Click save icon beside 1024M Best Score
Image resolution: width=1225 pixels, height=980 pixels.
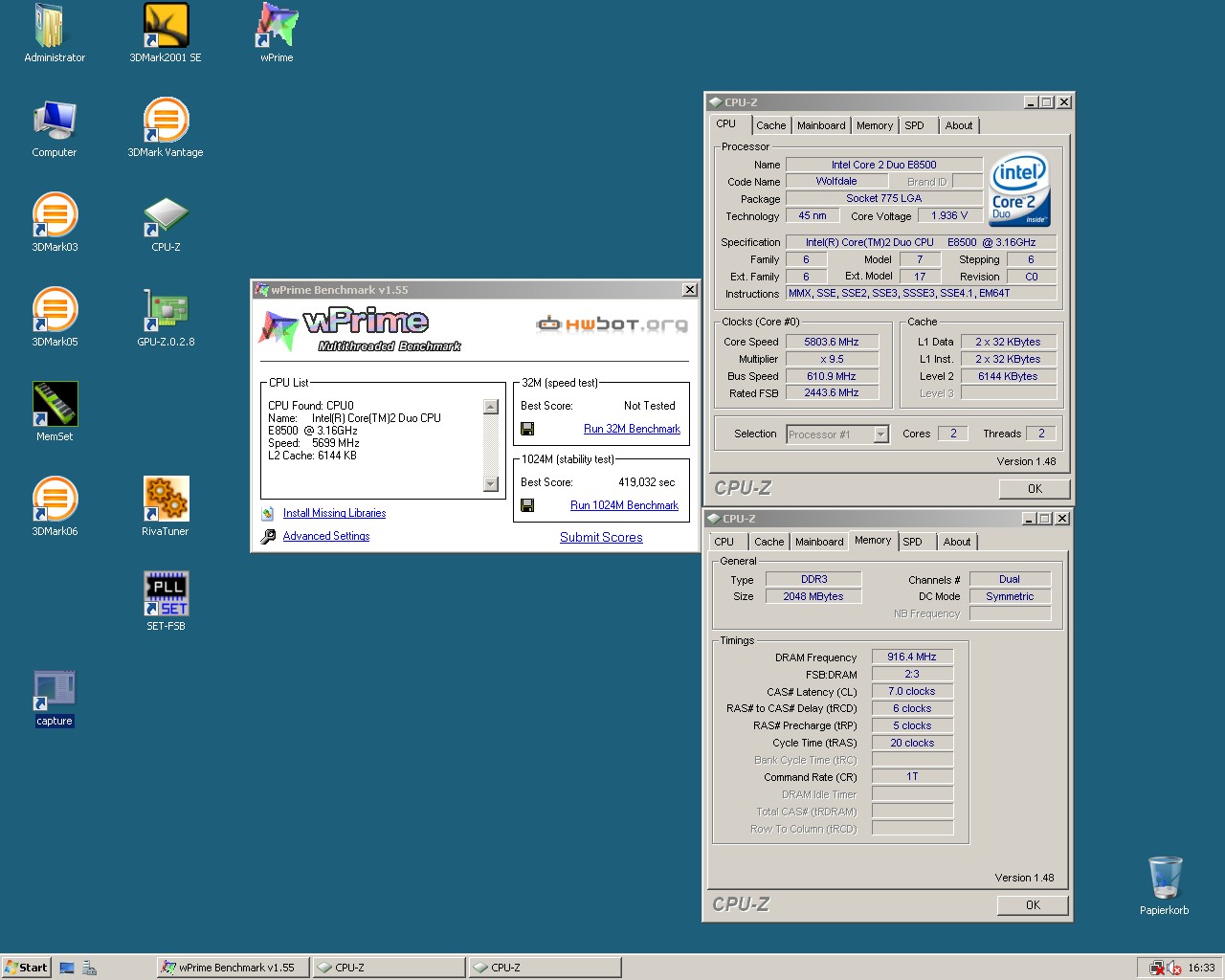(527, 505)
